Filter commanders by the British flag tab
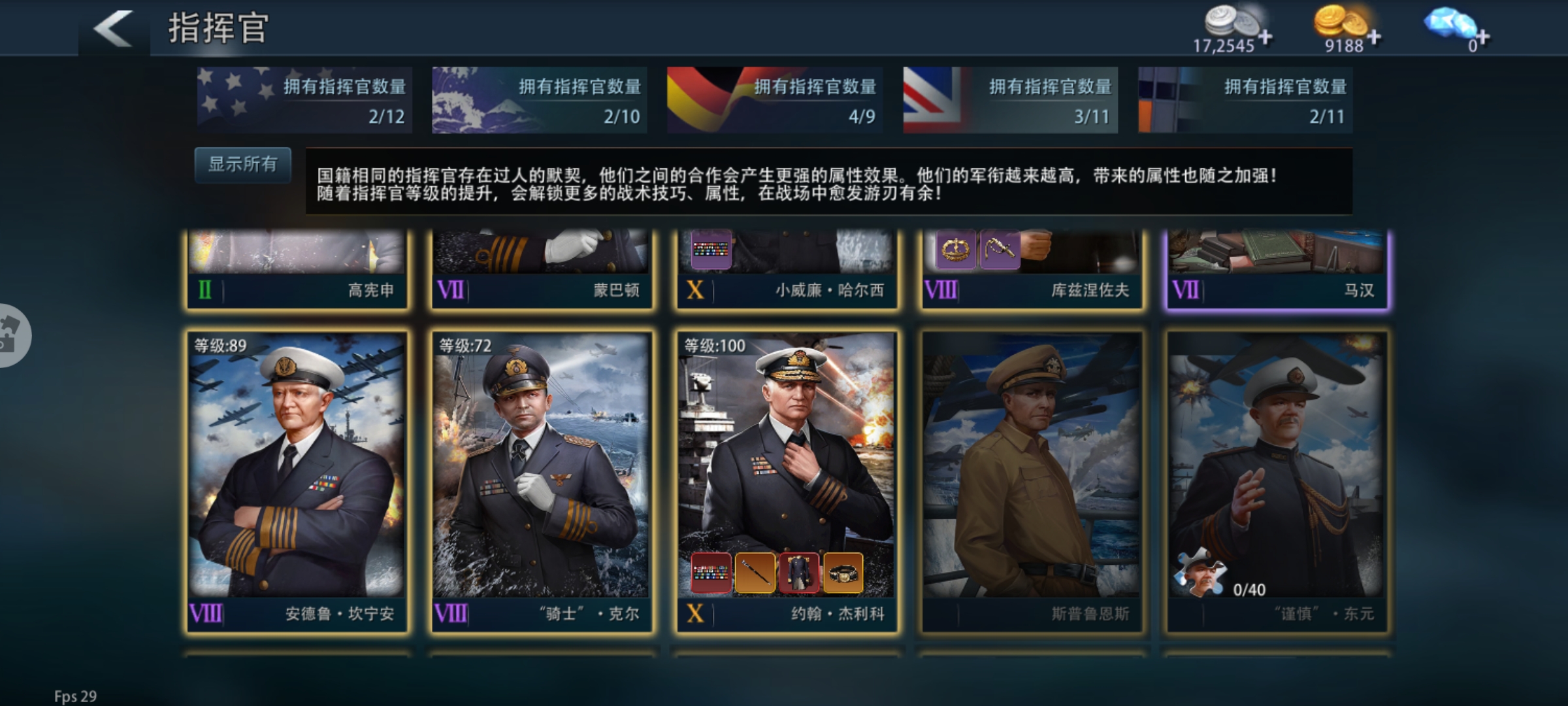Screen dimensions: 1568x706 (x=1010, y=100)
